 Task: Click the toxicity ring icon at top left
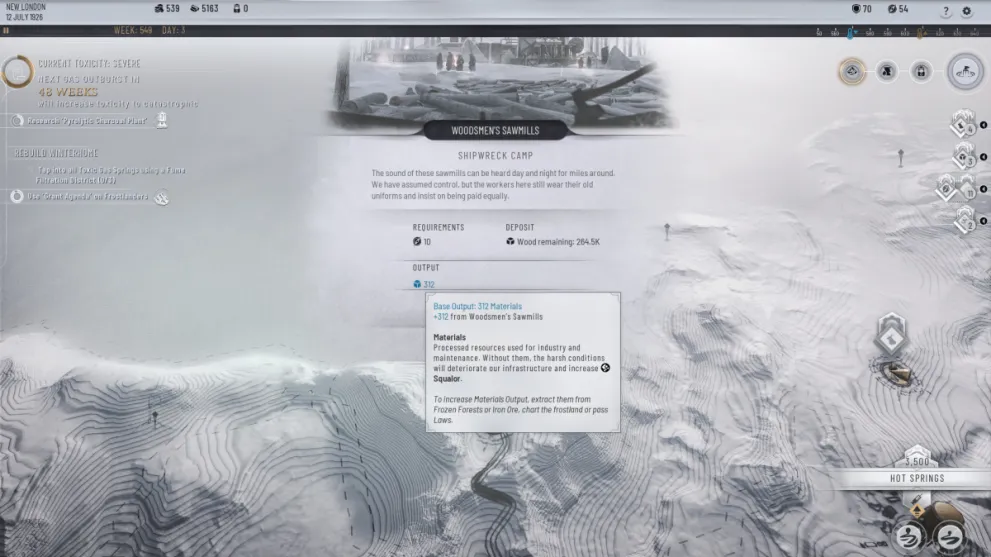pyautogui.click(x=17, y=72)
